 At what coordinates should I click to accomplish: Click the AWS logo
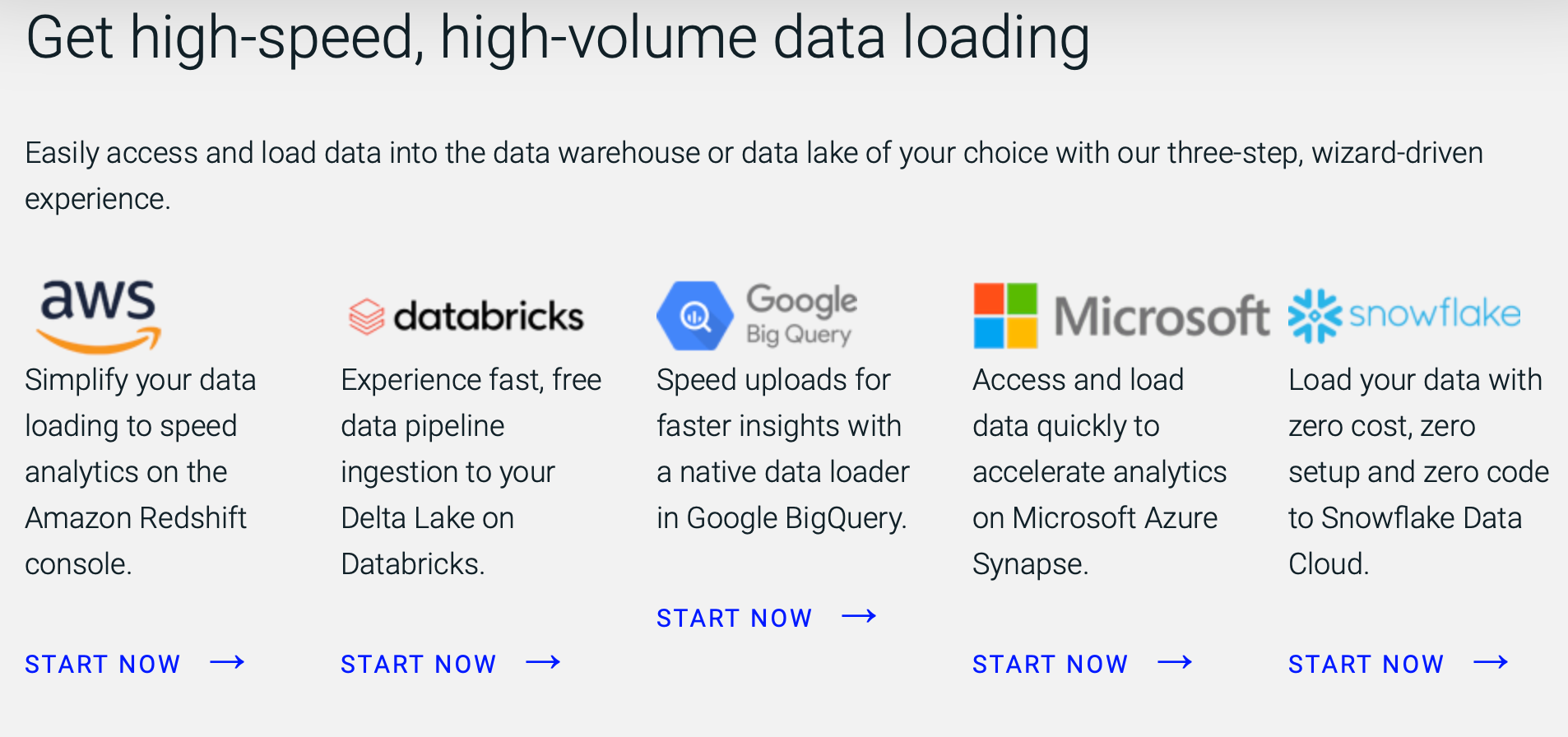[99, 317]
